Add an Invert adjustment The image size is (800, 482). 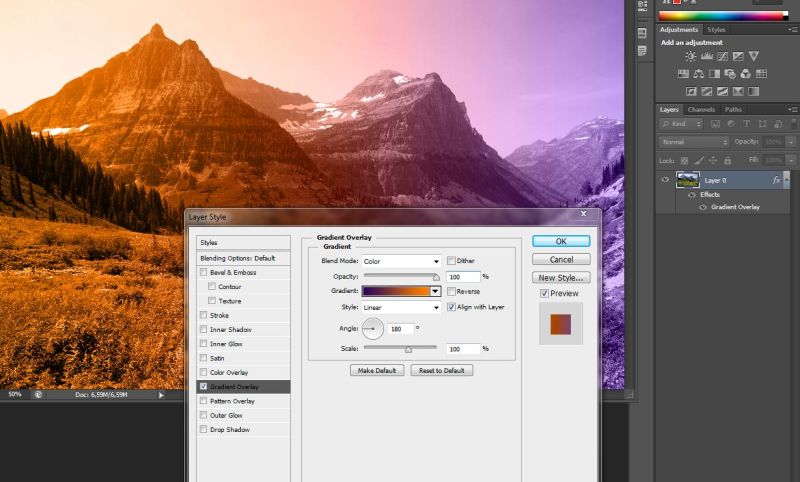pos(691,91)
